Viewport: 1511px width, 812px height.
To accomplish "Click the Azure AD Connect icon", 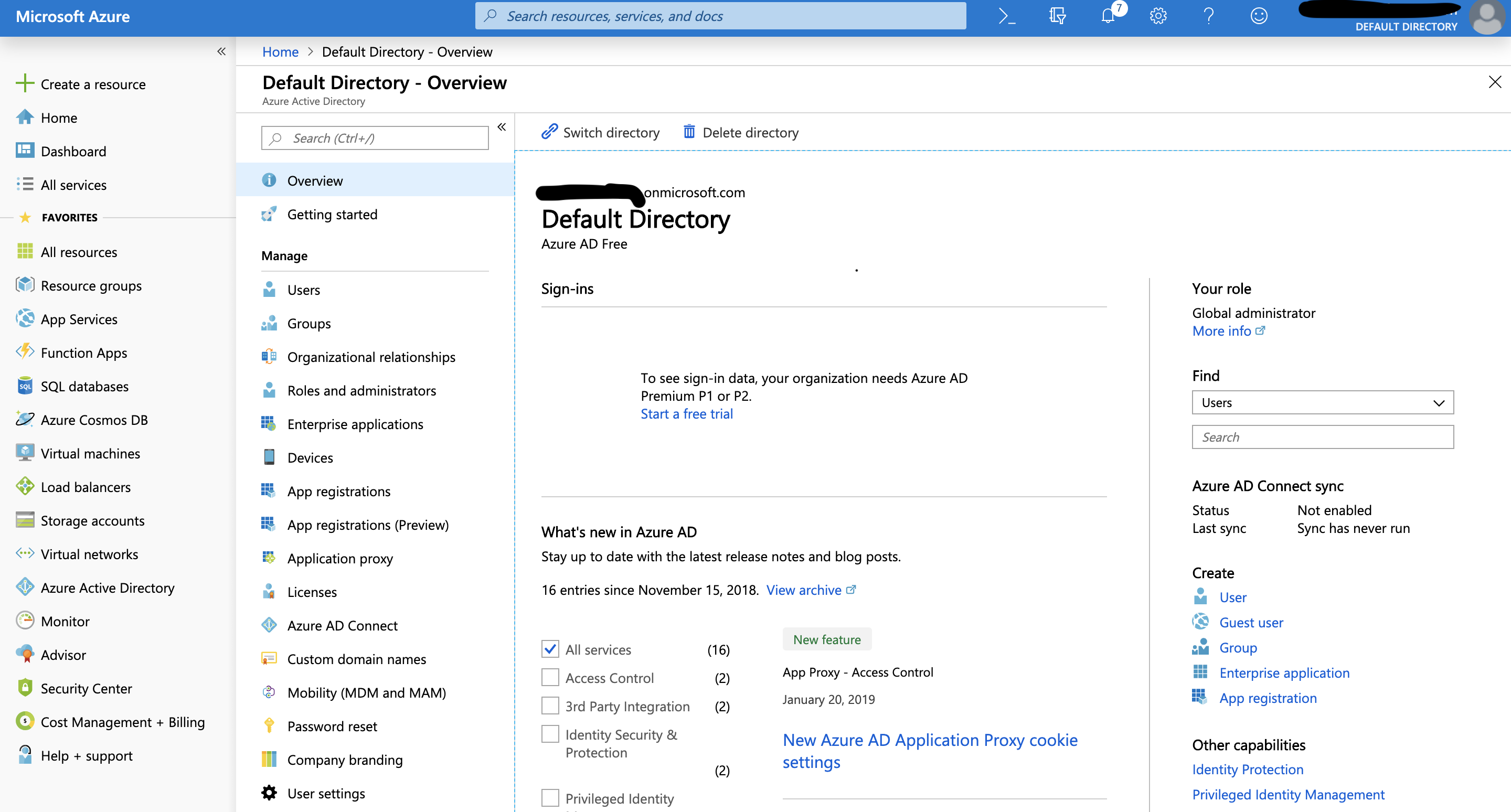I will 269,625.
